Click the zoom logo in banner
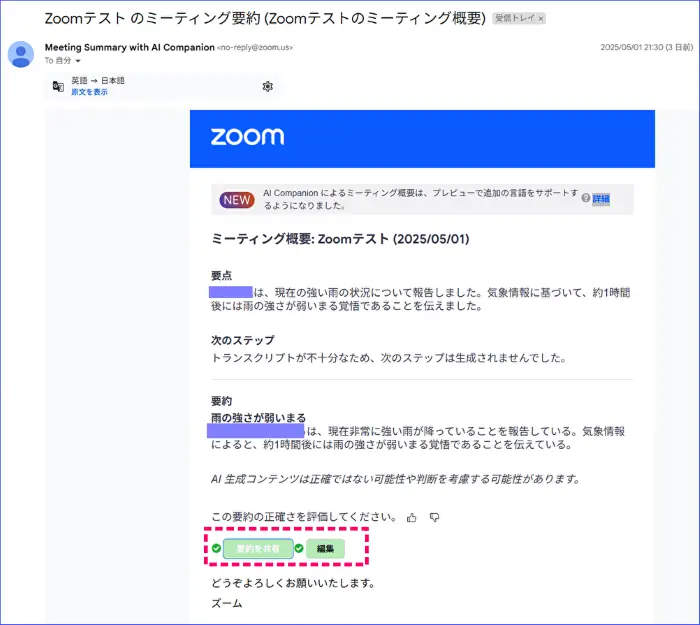 click(x=247, y=137)
